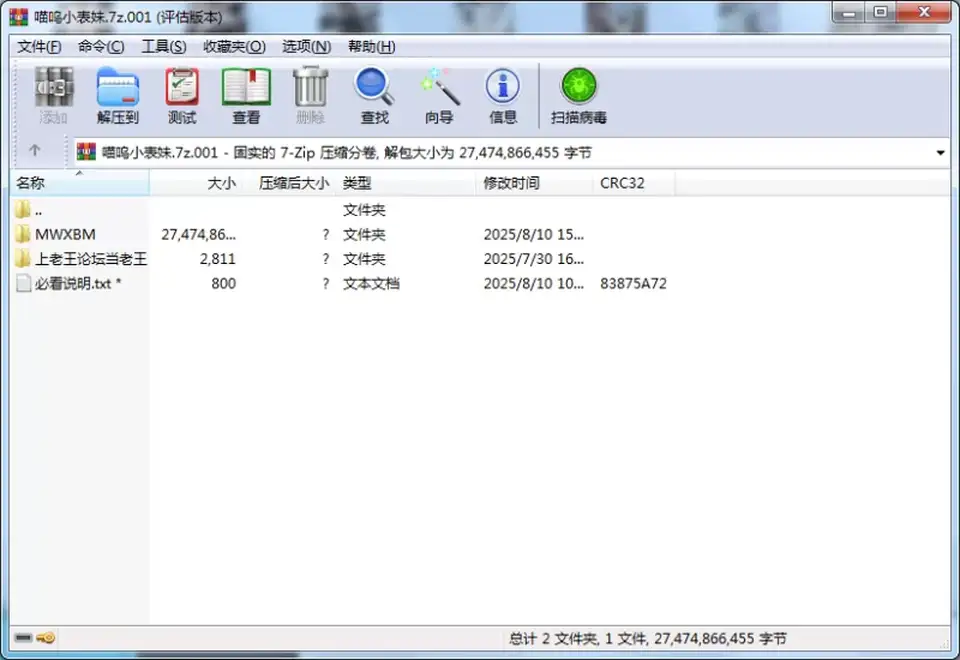Image resolution: width=960 pixels, height=660 pixels.
Task: Maximize the WinRAR window
Action: pyautogui.click(x=880, y=13)
